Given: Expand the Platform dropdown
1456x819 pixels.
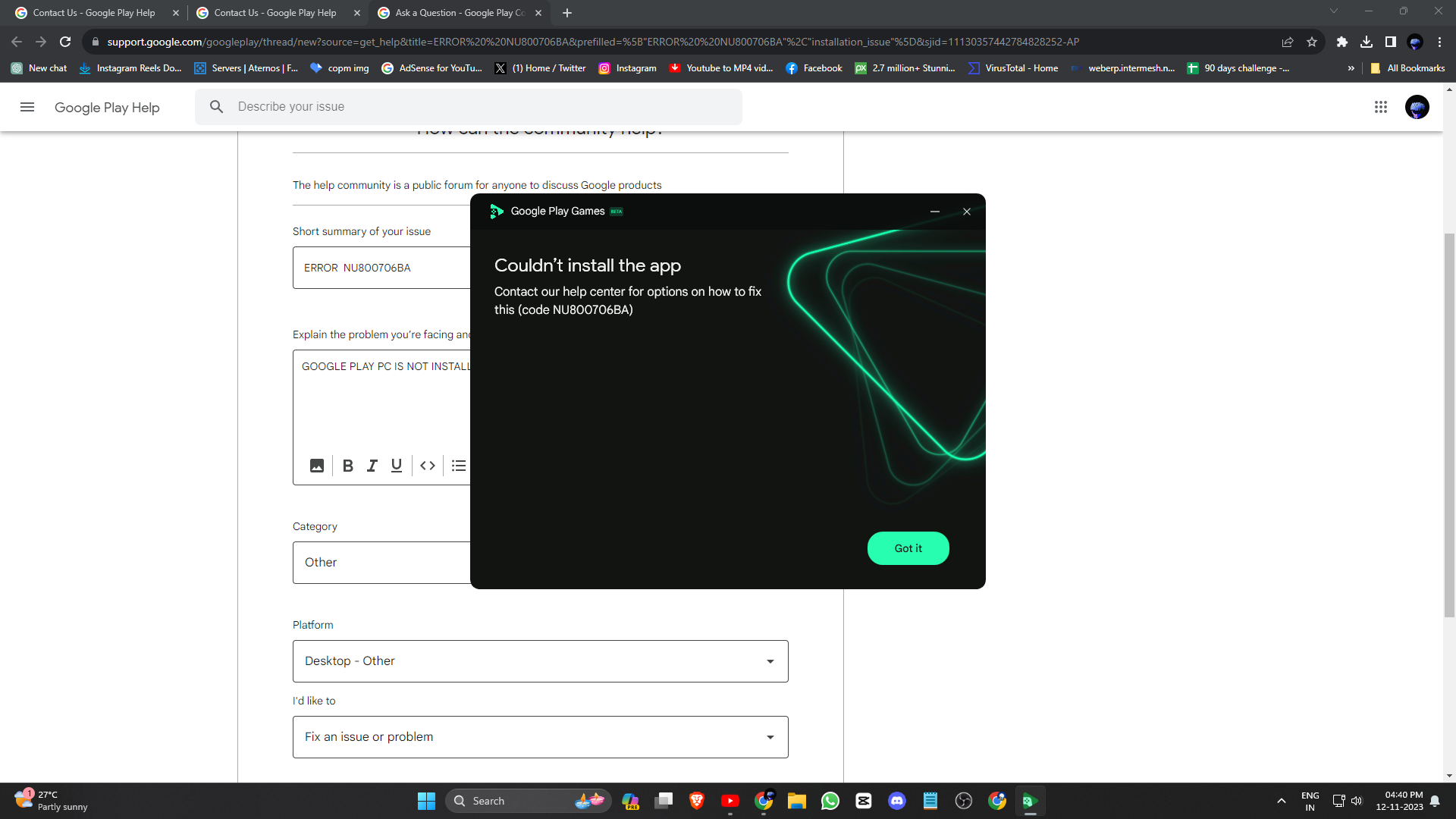Looking at the screenshot, I should point(540,661).
